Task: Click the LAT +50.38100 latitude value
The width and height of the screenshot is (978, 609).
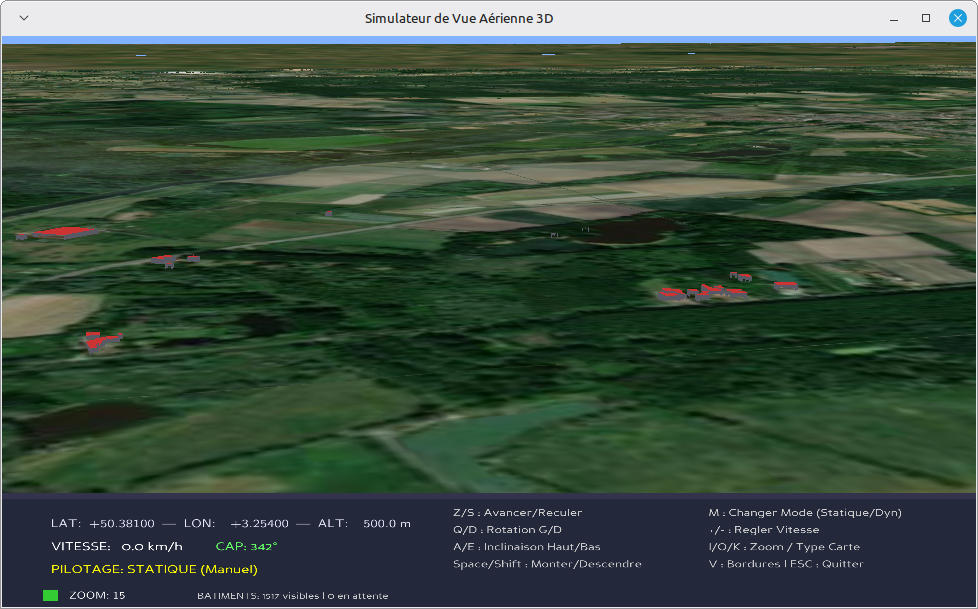Action: click(121, 523)
